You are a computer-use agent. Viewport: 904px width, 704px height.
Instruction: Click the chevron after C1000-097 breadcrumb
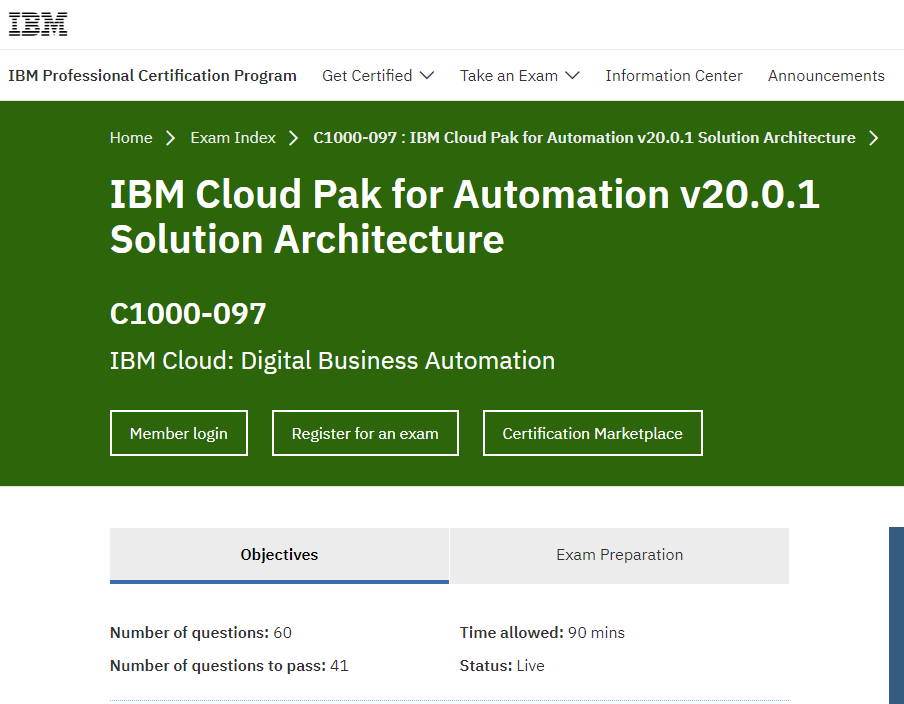tap(873, 138)
